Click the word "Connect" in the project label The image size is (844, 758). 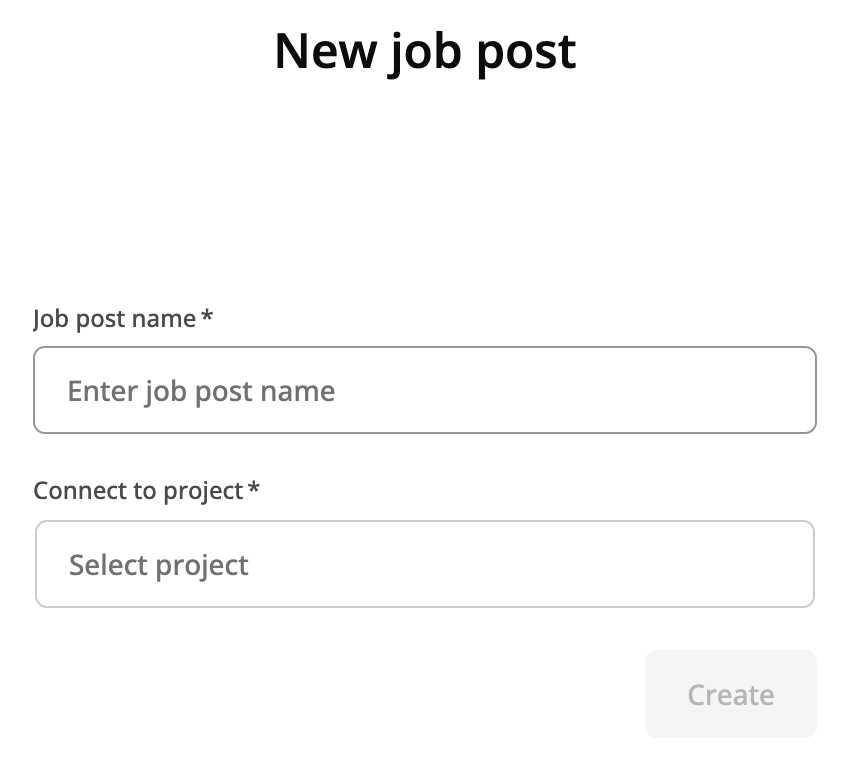72,491
